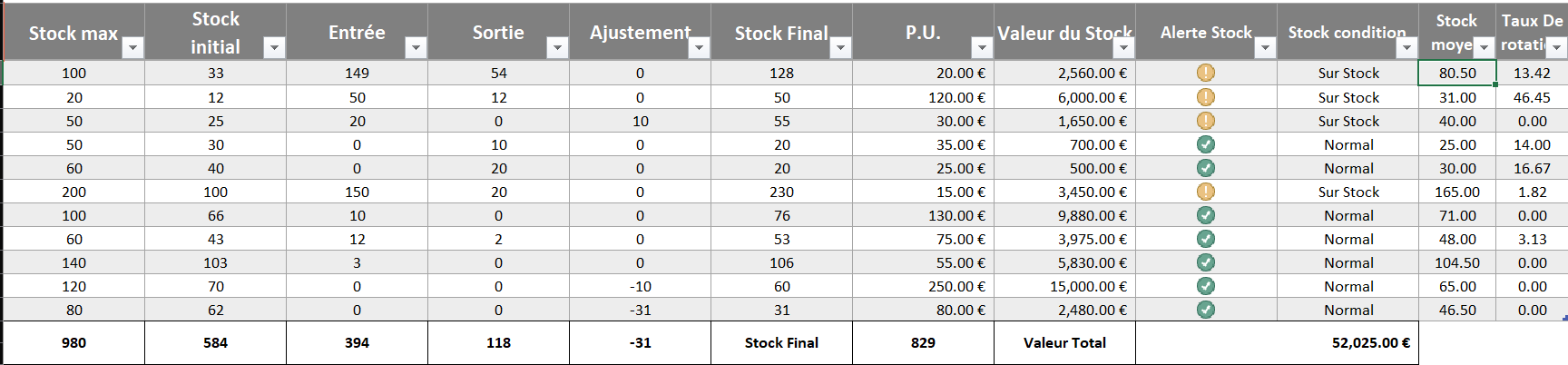Viewport: 1568px width, 365px height.
Task: Select the green check icon in the 15,000.00 € row
Action: pos(1205,286)
